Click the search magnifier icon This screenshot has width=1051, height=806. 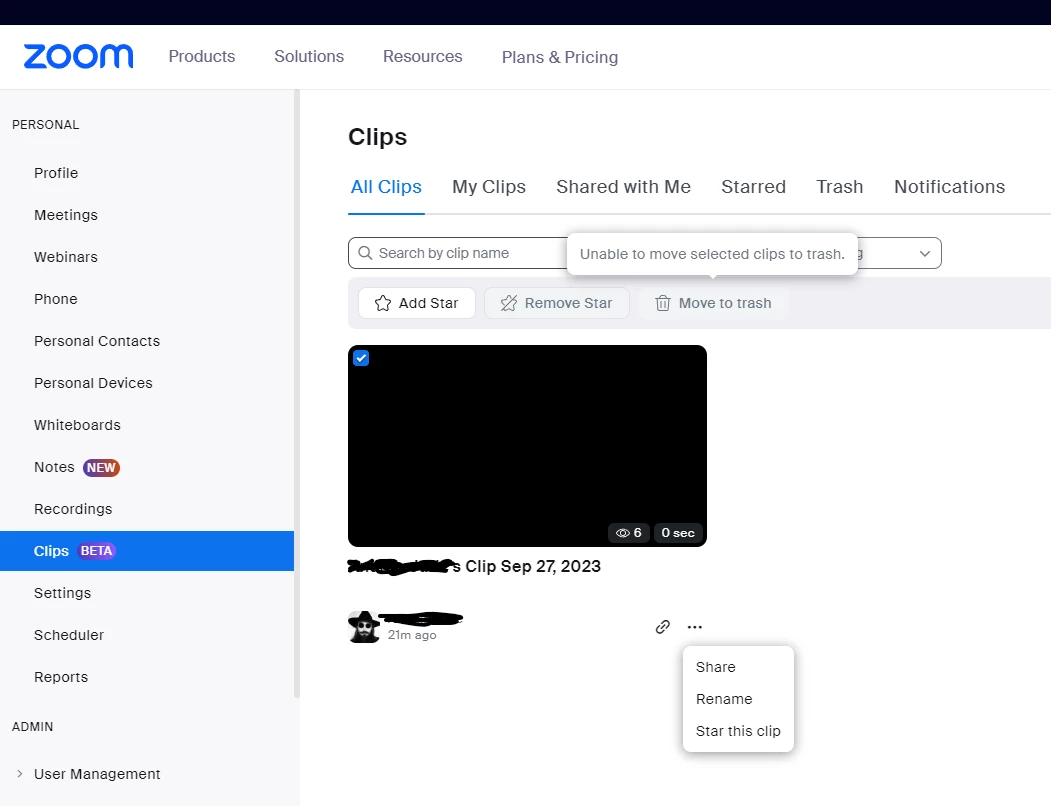pyautogui.click(x=365, y=253)
